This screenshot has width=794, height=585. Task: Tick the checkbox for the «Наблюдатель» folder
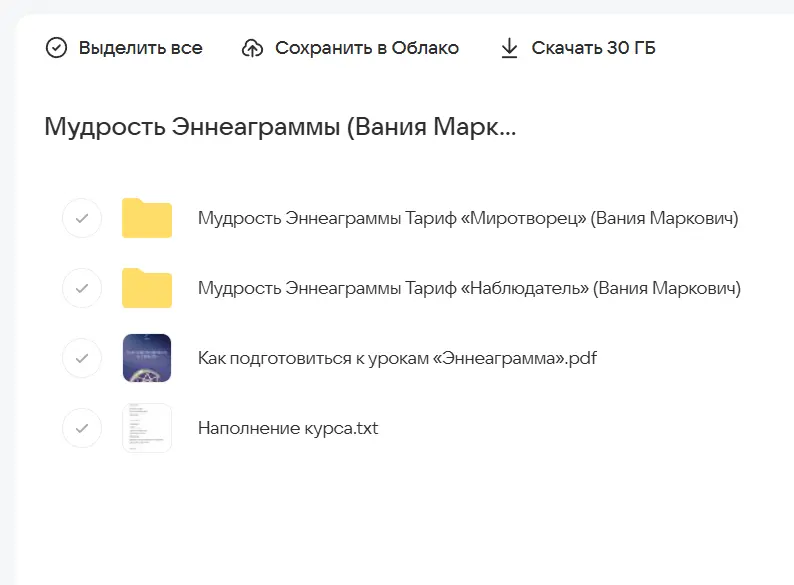(82, 288)
